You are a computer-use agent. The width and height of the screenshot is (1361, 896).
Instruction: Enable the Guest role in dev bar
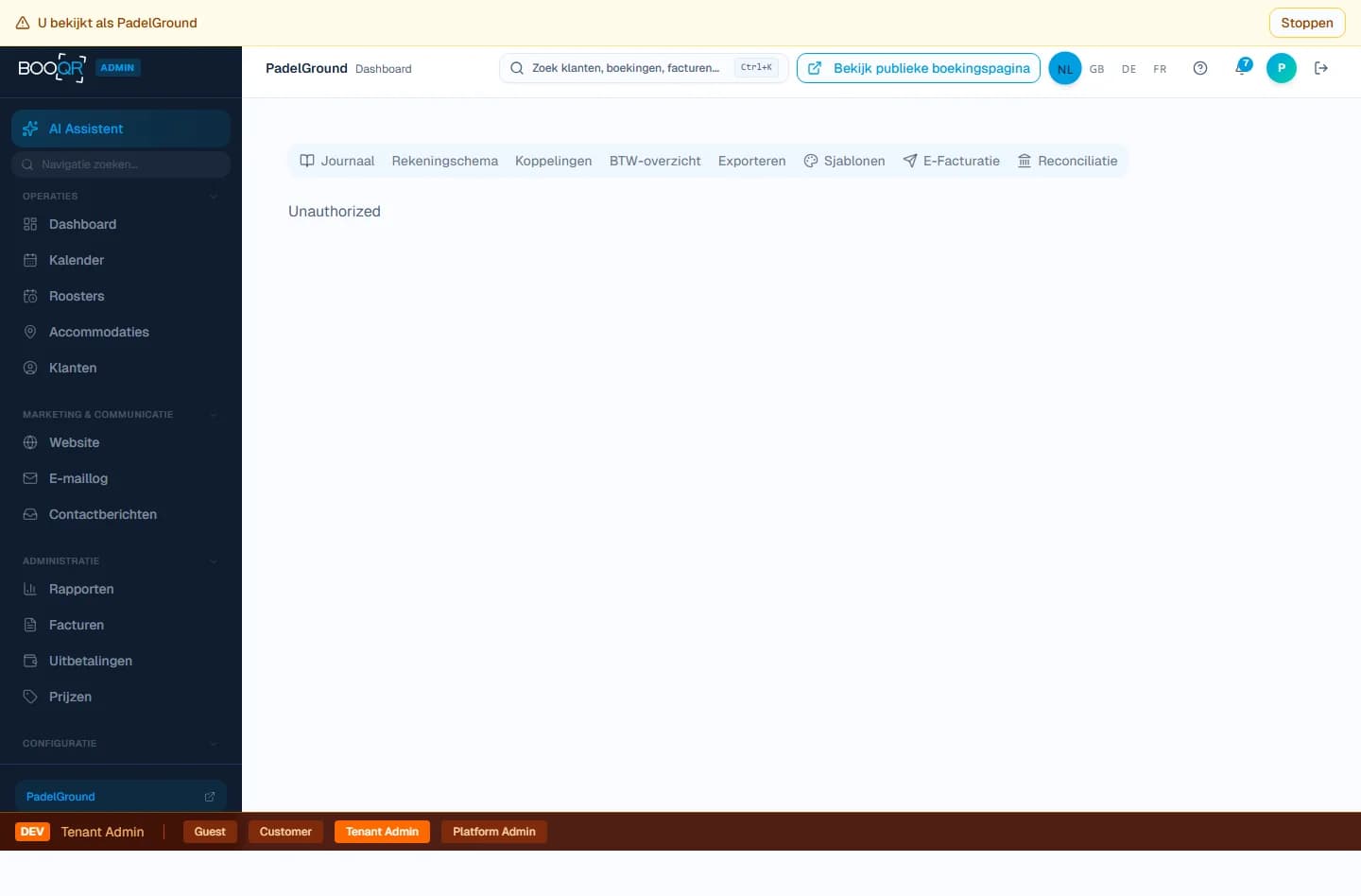click(x=210, y=832)
